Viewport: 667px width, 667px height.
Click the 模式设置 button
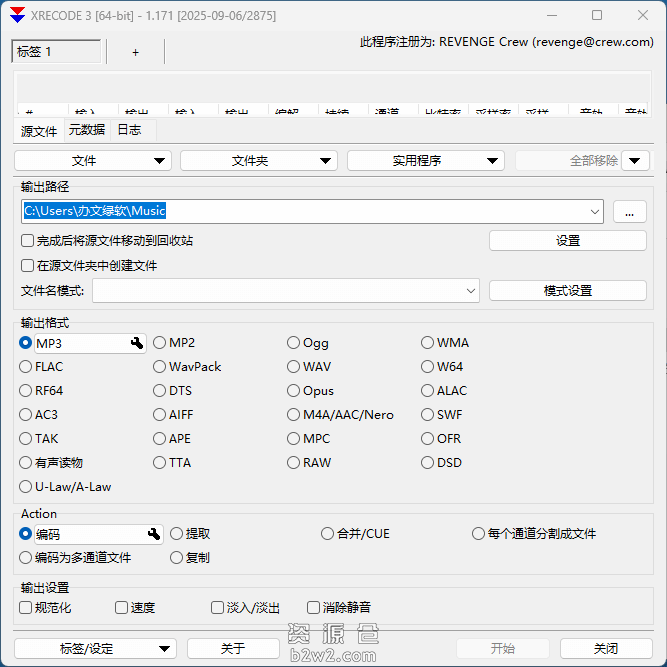point(567,291)
